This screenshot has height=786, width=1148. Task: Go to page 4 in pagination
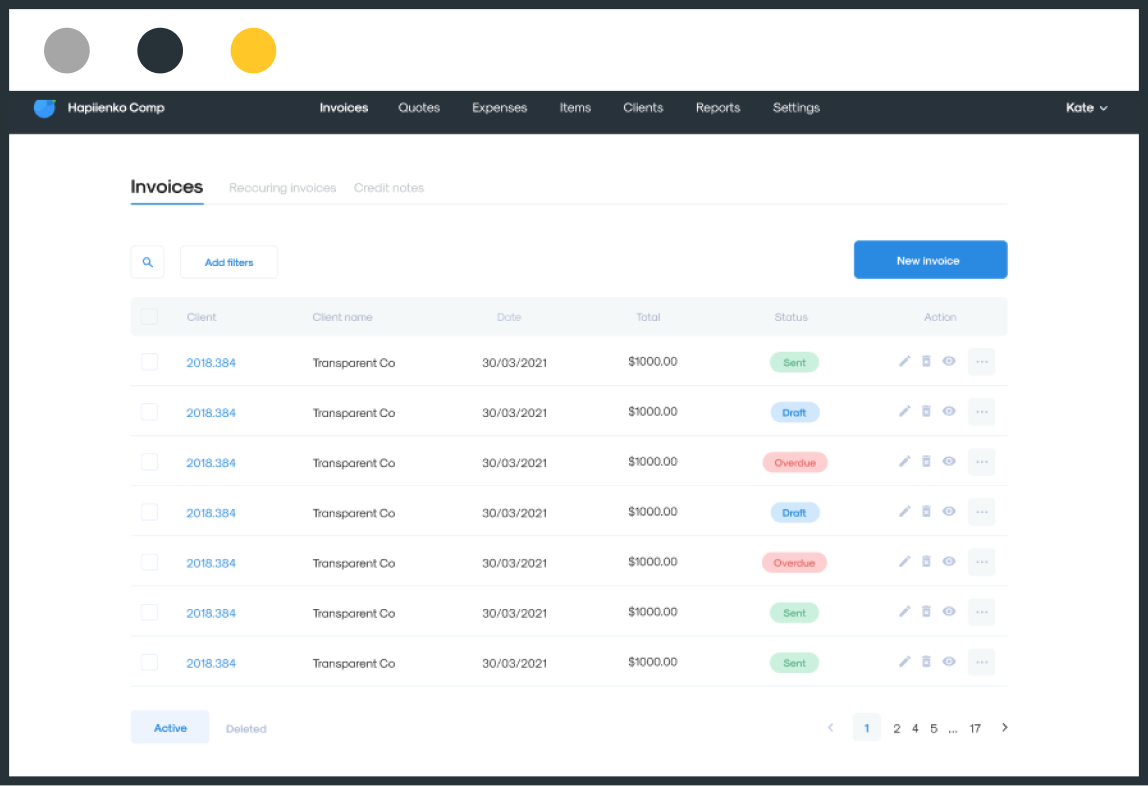pyautogui.click(x=914, y=728)
